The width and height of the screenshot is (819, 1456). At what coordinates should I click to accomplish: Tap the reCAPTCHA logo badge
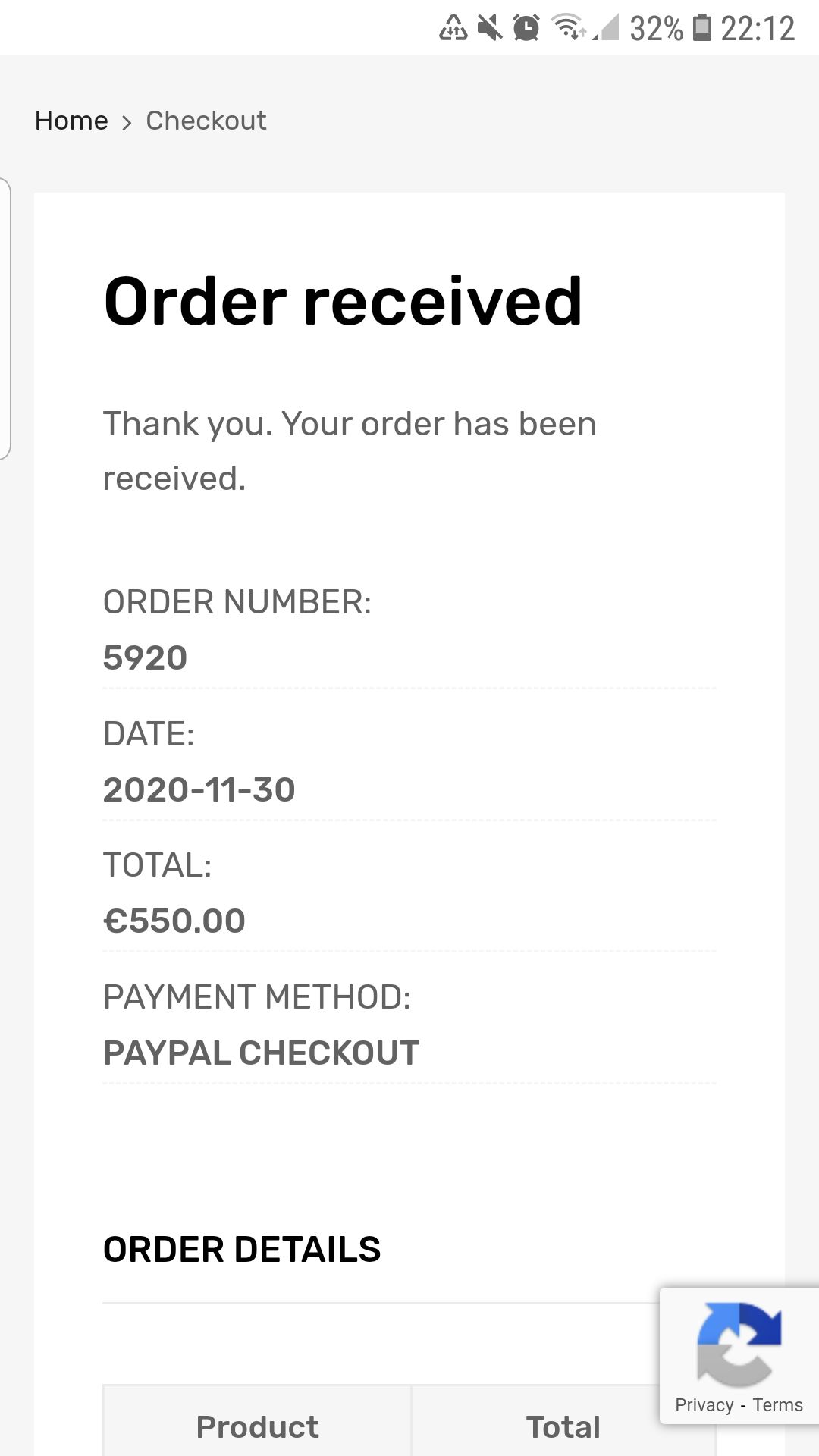click(739, 1342)
